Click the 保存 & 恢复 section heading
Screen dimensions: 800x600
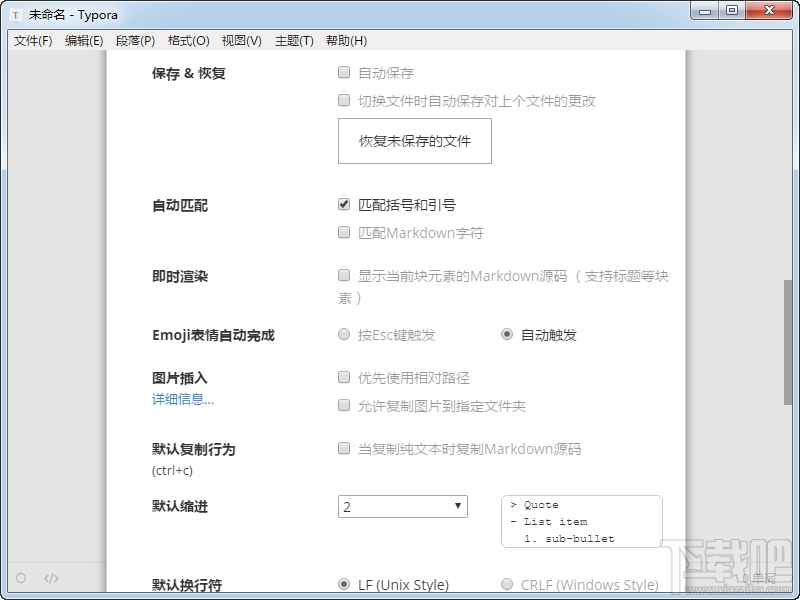(x=189, y=73)
